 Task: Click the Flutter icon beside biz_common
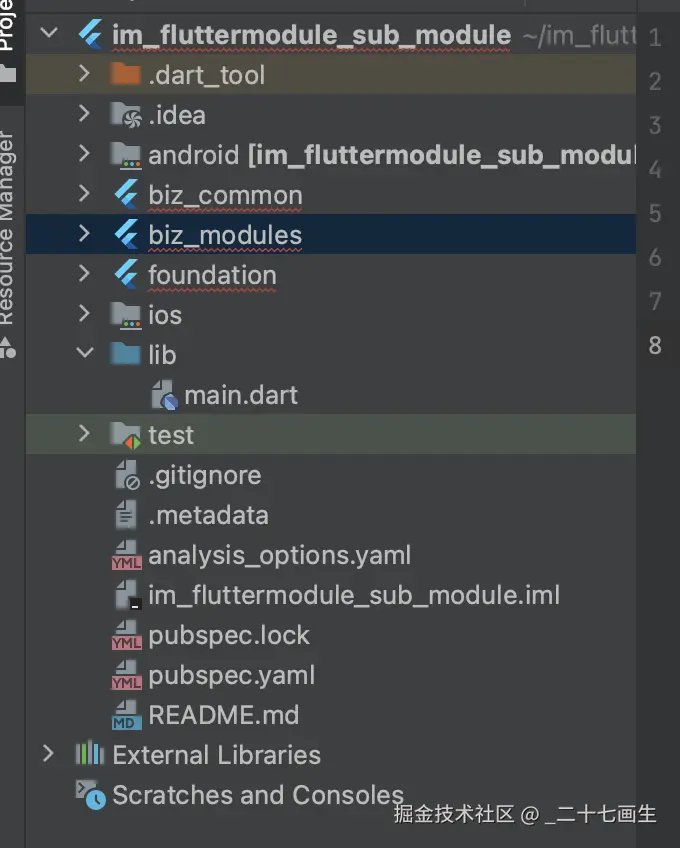point(127,195)
